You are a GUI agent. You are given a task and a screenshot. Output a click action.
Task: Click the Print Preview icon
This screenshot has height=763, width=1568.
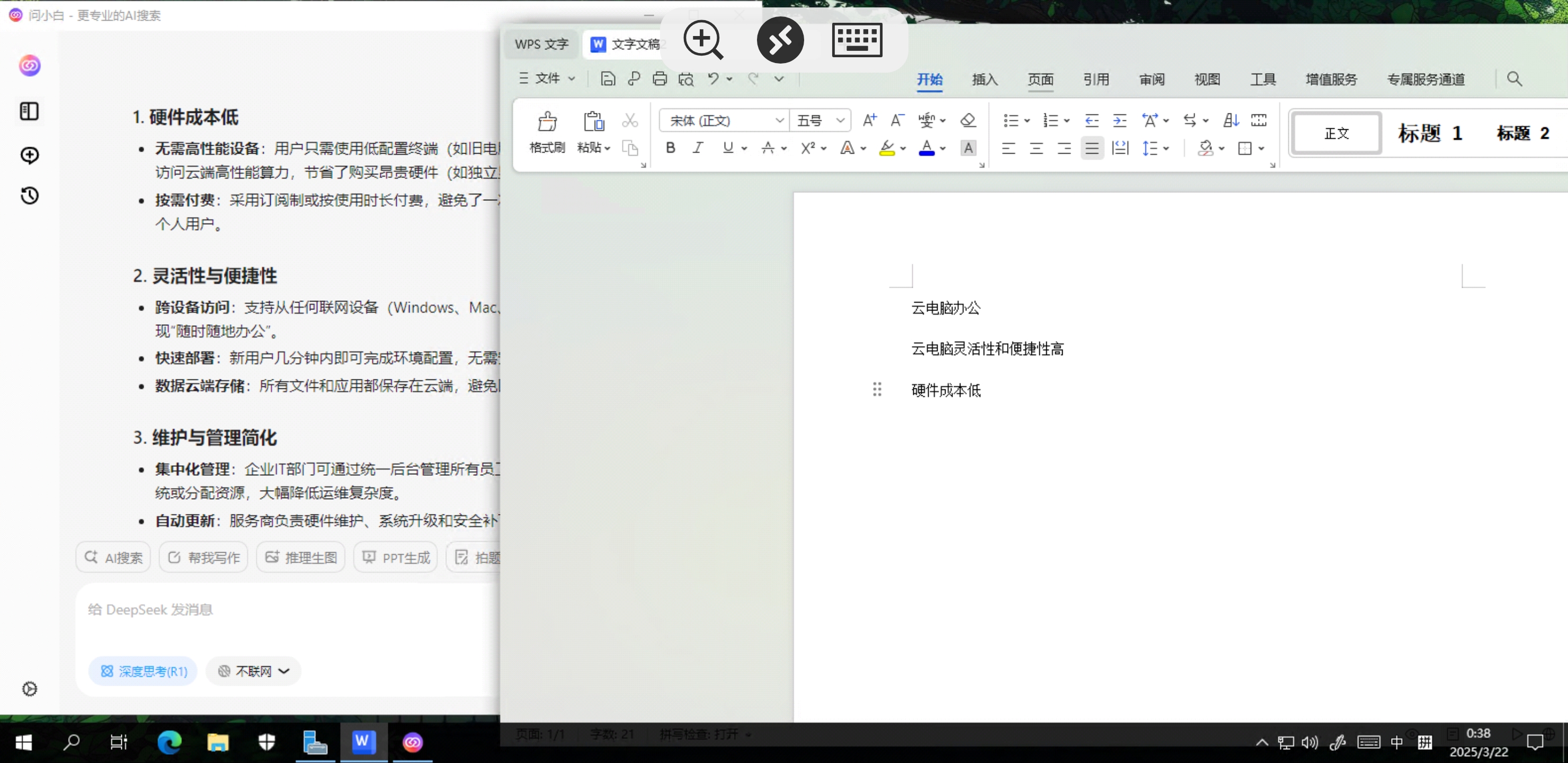tap(686, 78)
